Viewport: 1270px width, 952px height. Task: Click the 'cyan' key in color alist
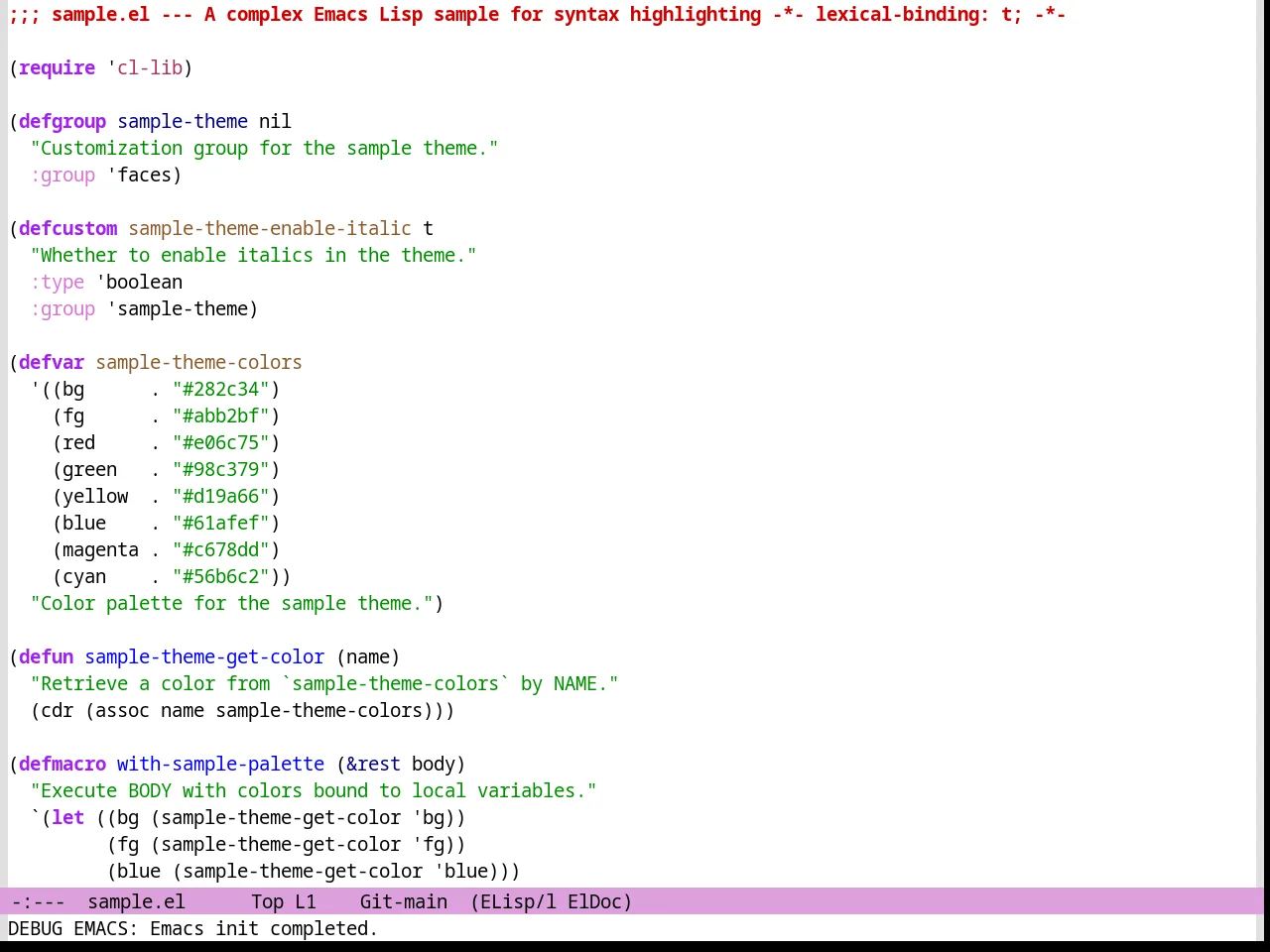click(x=84, y=576)
